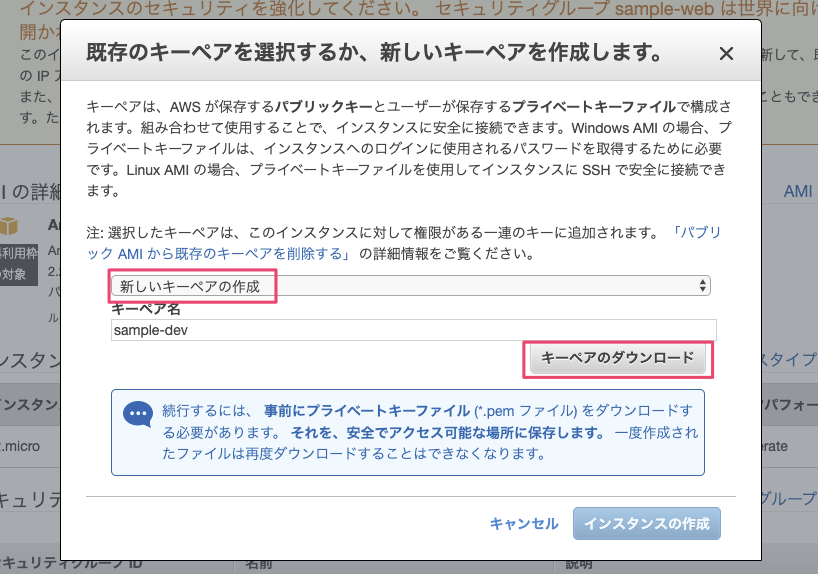Click the partially hidden グループ edit link

(x=789, y=498)
